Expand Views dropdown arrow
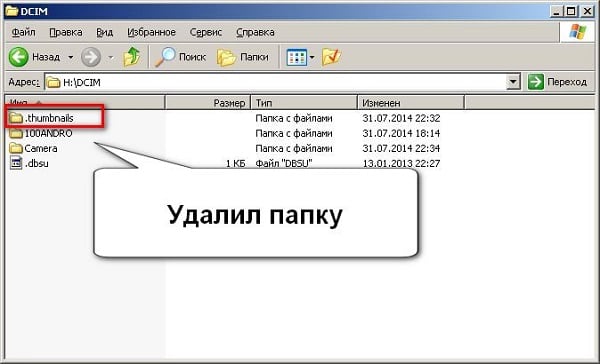 [x=312, y=58]
